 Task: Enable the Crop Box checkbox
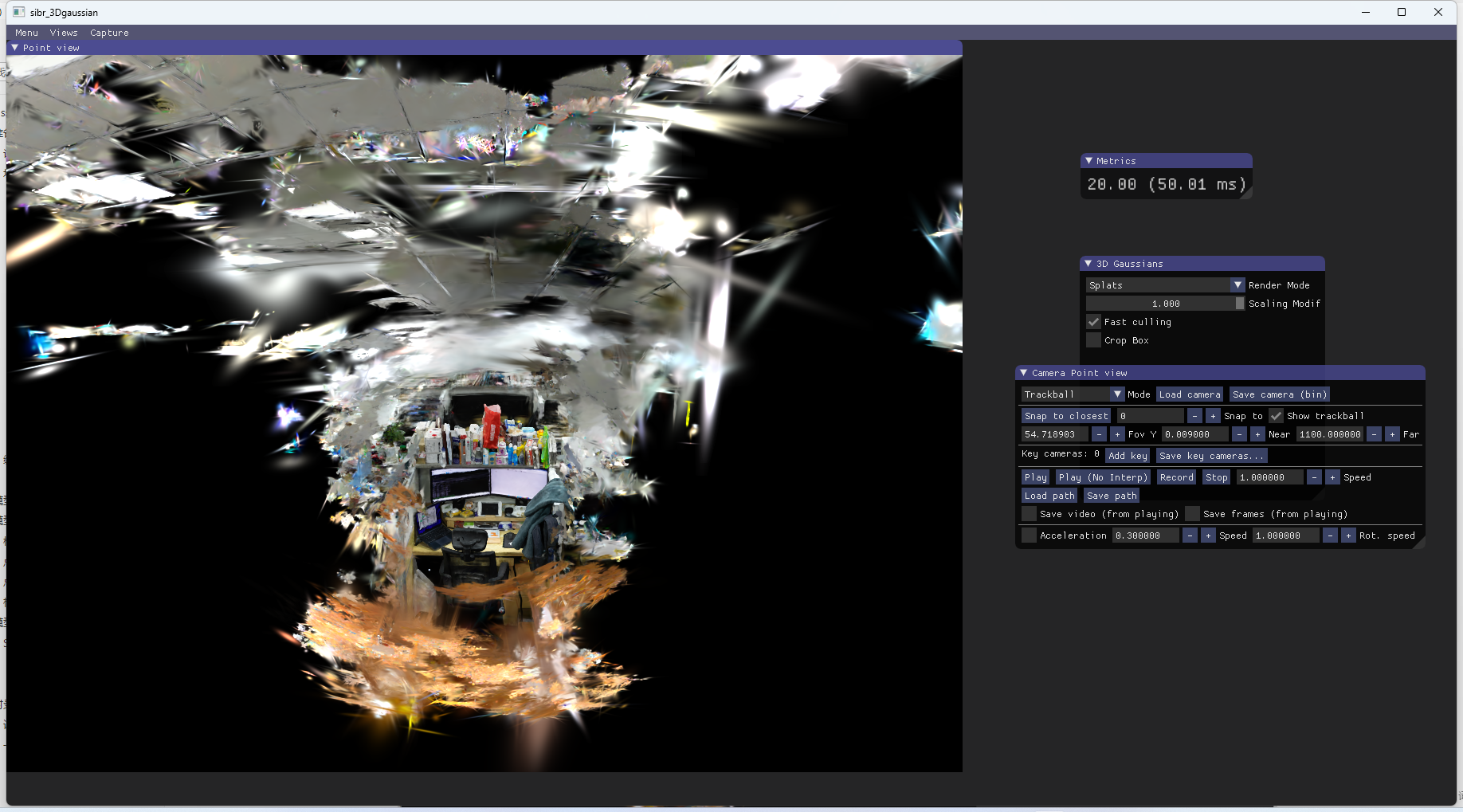pos(1094,340)
